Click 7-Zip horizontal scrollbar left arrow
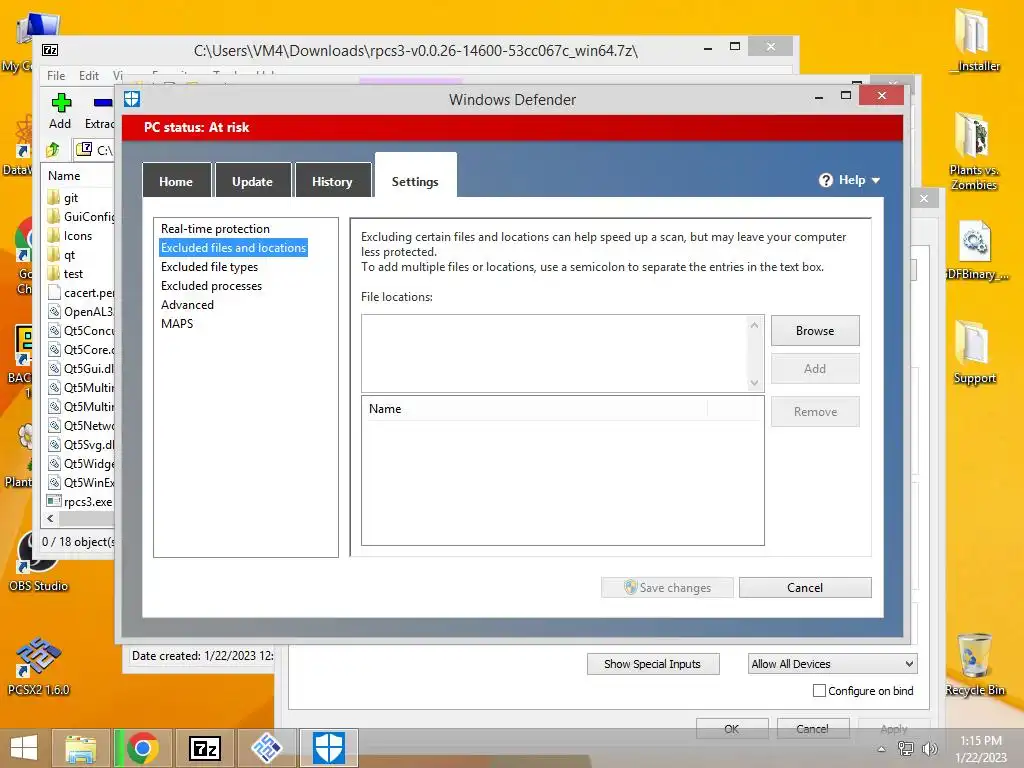 tap(50, 518)
